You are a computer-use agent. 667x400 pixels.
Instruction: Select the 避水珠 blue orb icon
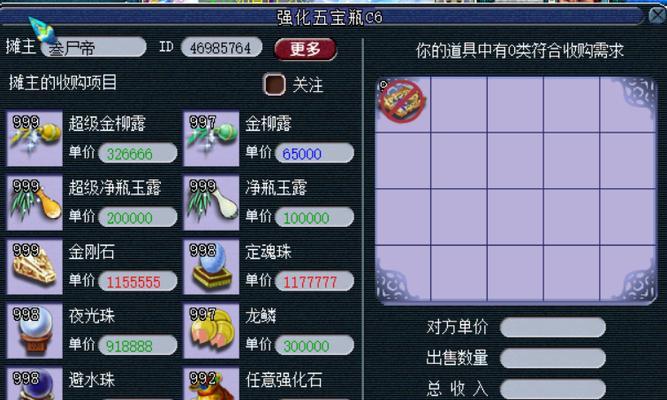pyautogui.click(x=35, y=384)
